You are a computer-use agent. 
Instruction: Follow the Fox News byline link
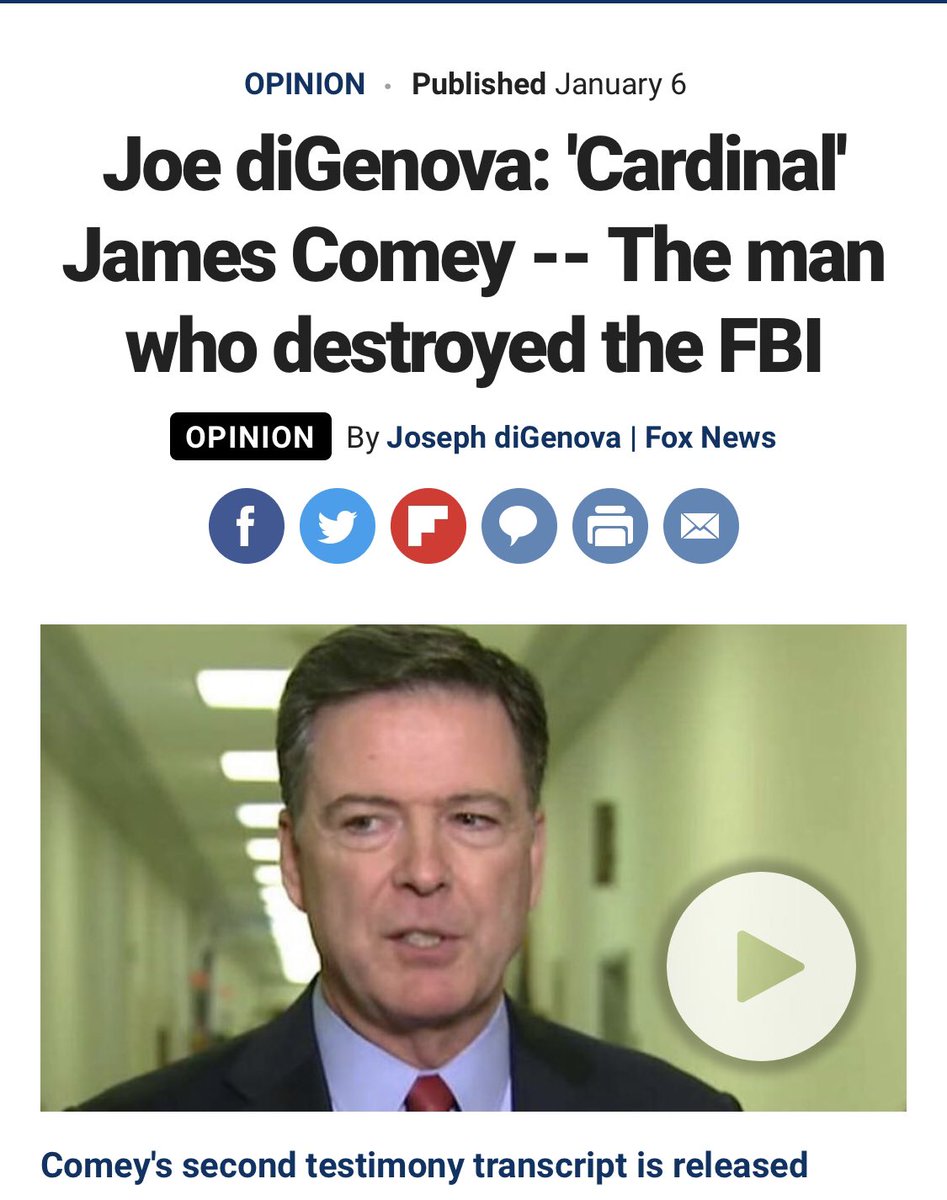[x=710, y=437]
